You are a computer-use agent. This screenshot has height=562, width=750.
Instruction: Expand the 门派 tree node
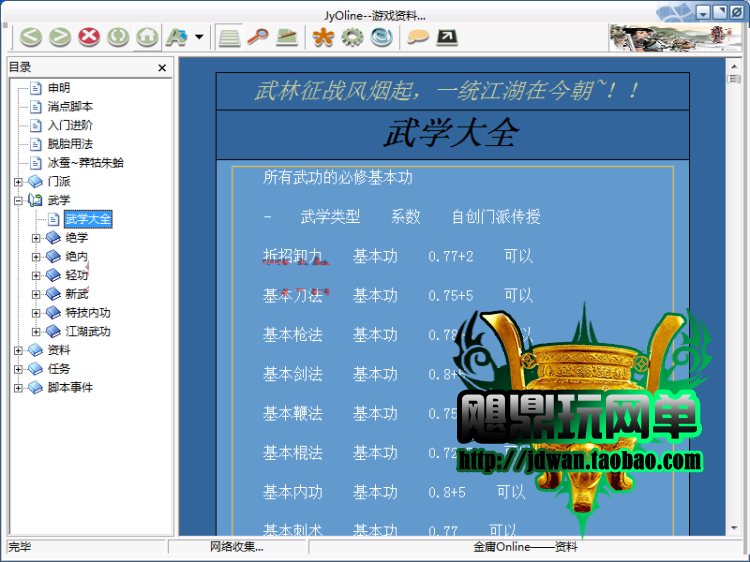point(18,182)
